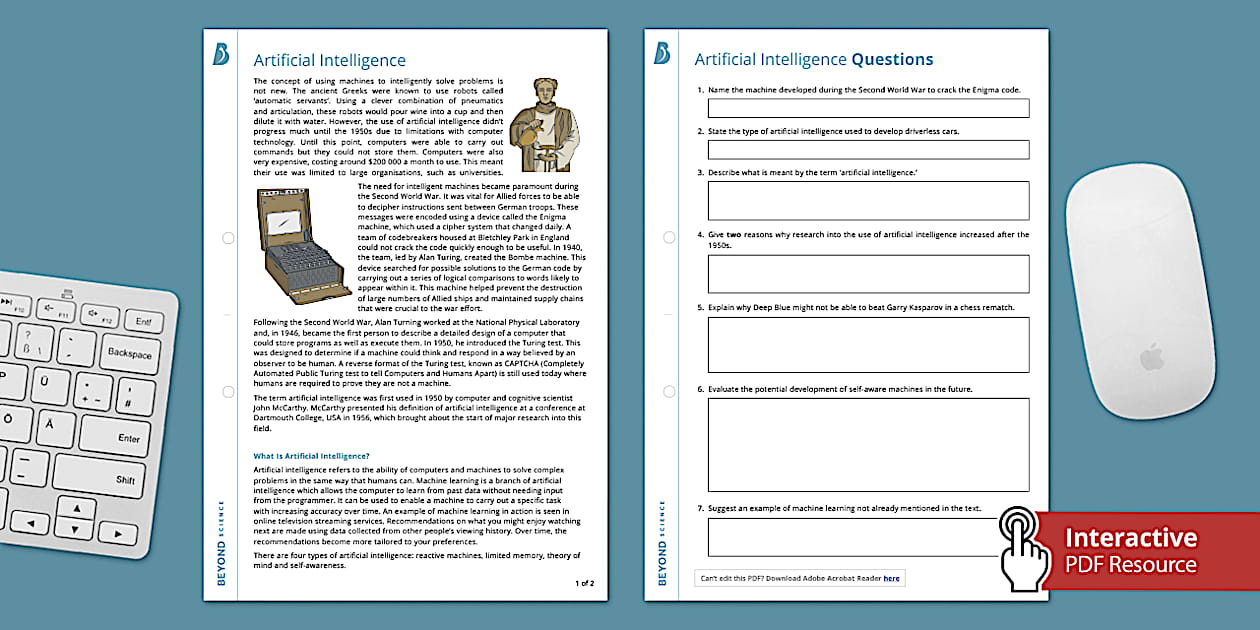
Task: Select the 'Artificial Intelligence Questions' title
Action: [x=813, y=59]
